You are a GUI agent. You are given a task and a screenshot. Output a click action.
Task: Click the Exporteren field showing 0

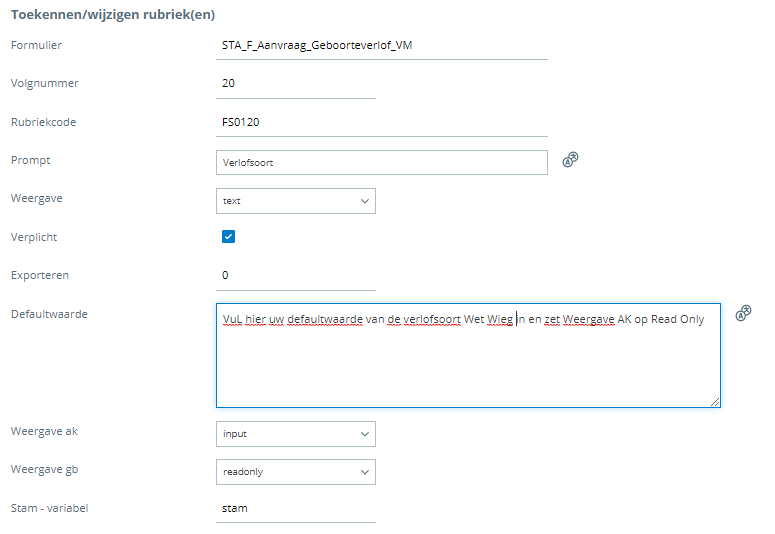(x=295, y=275)
